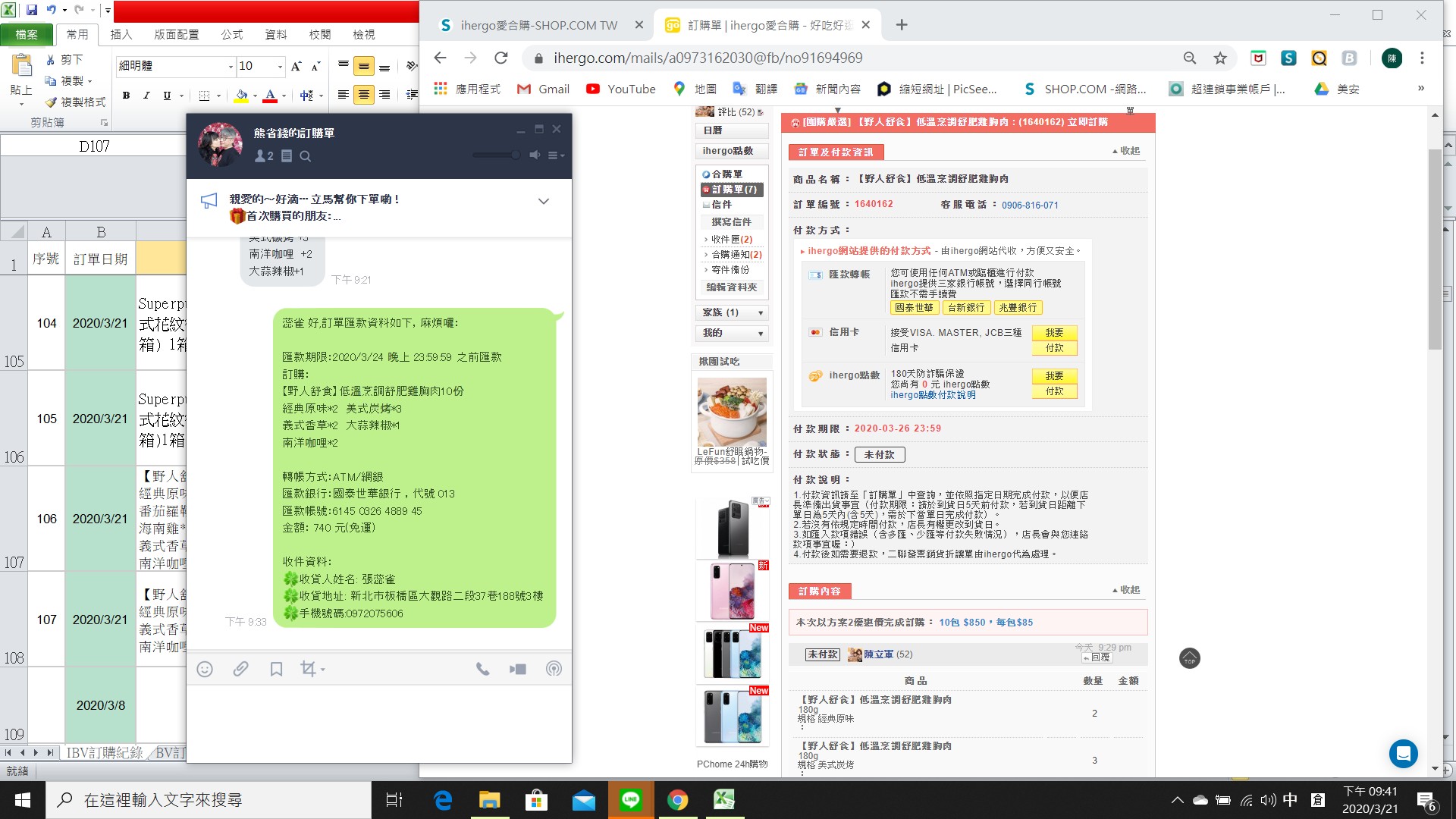Reload the Chrome page
Image resolution: width=1456 pixels, height=819 pixels.
(x=501, y=58)
